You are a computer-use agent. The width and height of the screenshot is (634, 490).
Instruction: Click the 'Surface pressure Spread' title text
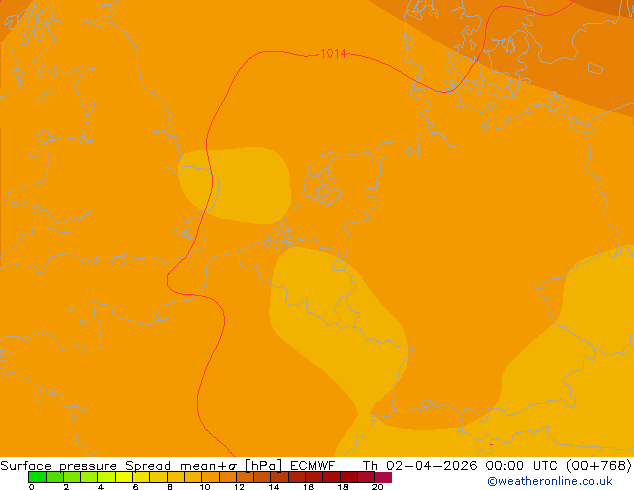[x=85, y=466]
